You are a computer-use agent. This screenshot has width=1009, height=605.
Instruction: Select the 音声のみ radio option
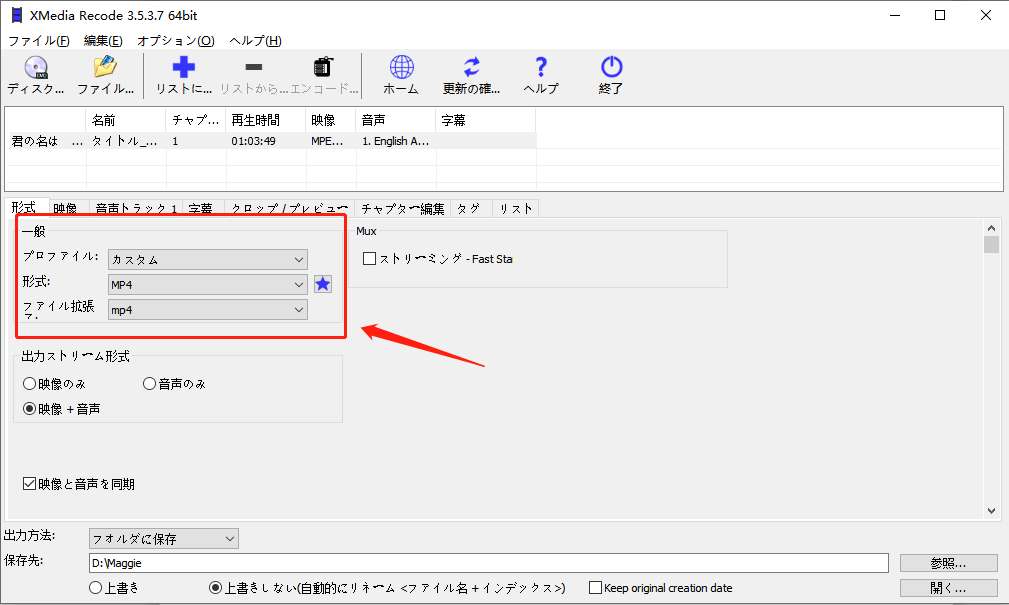(x=148, y=382)
